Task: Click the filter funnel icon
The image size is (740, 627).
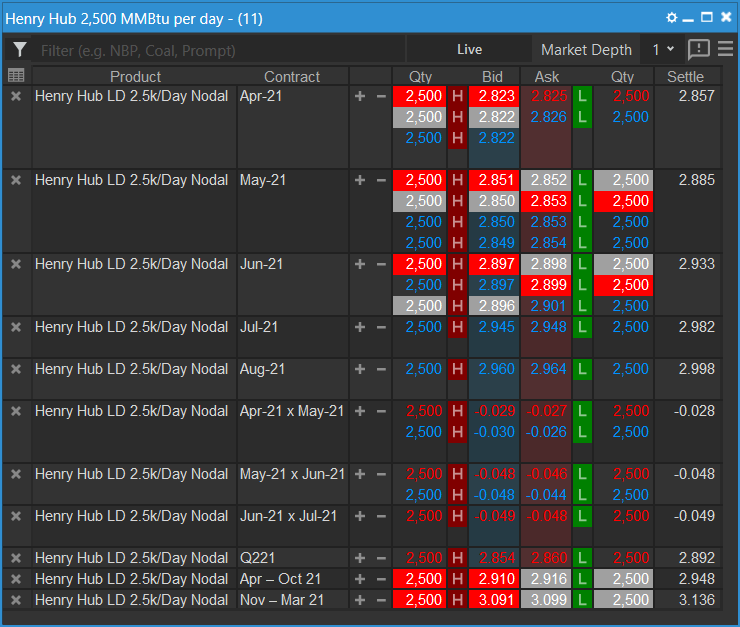Action: pos(19,50)
